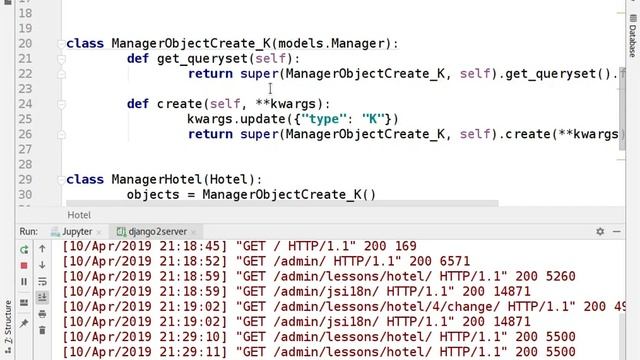Screen dimensions: 640x360
Task: Stop the running server process
Action: pos(24,266)
